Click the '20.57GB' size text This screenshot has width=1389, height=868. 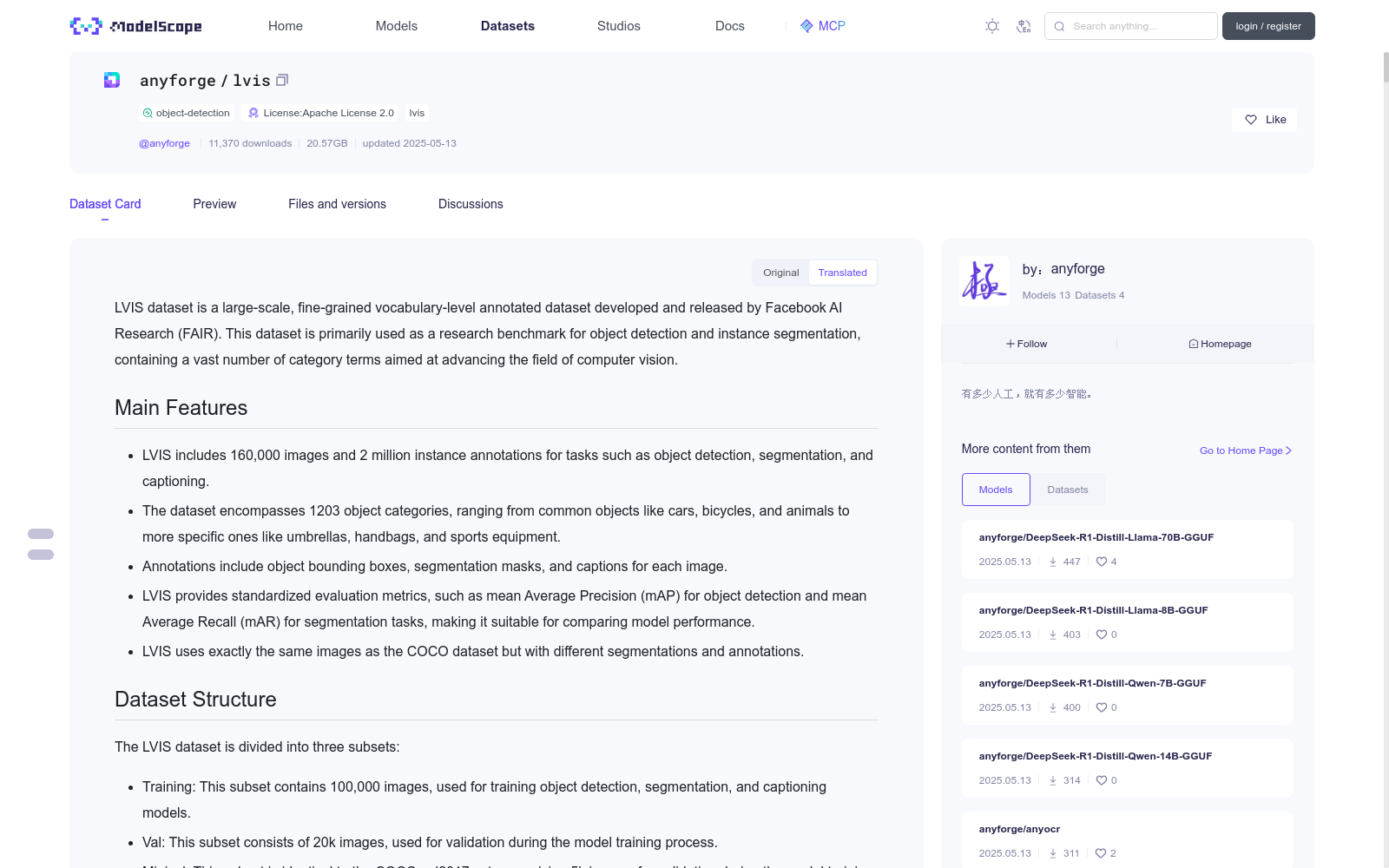327,143
